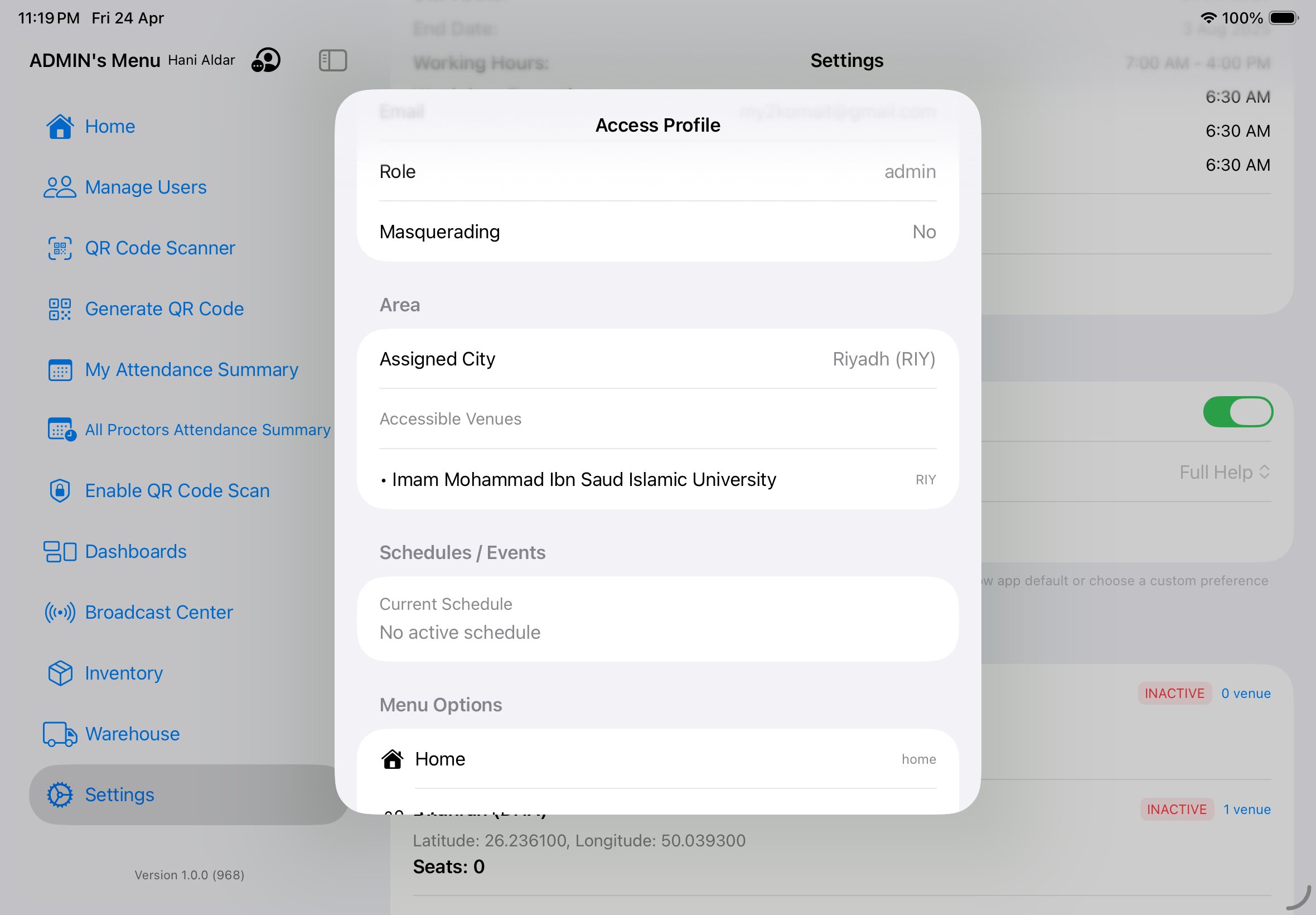1316x915 pixels.
Task: Open the Broadcast Center antenna icon
Action: click(x=60, y=612)
